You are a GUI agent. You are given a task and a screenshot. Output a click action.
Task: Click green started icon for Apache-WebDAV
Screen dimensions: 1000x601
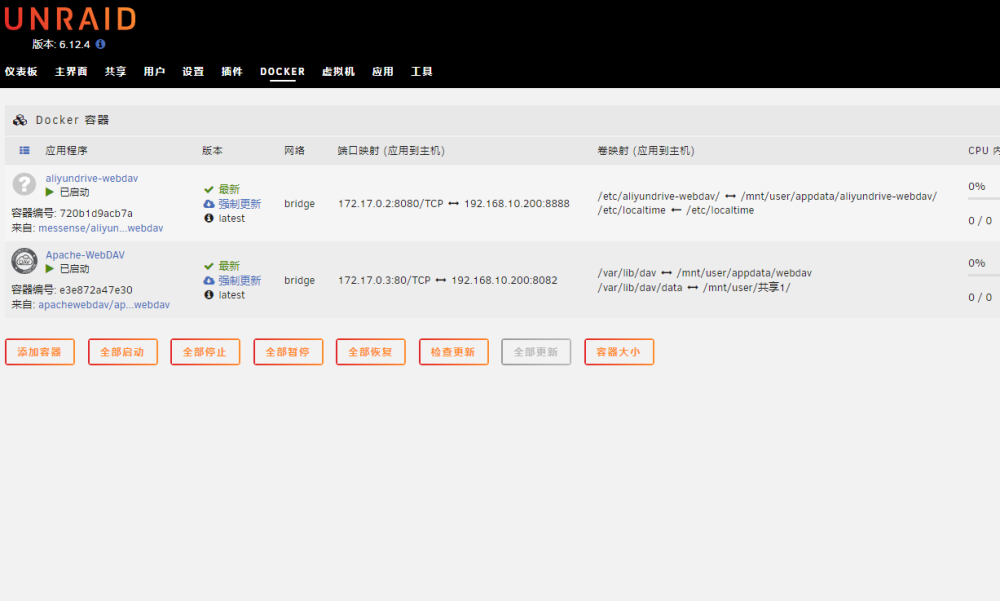[50, 269]
